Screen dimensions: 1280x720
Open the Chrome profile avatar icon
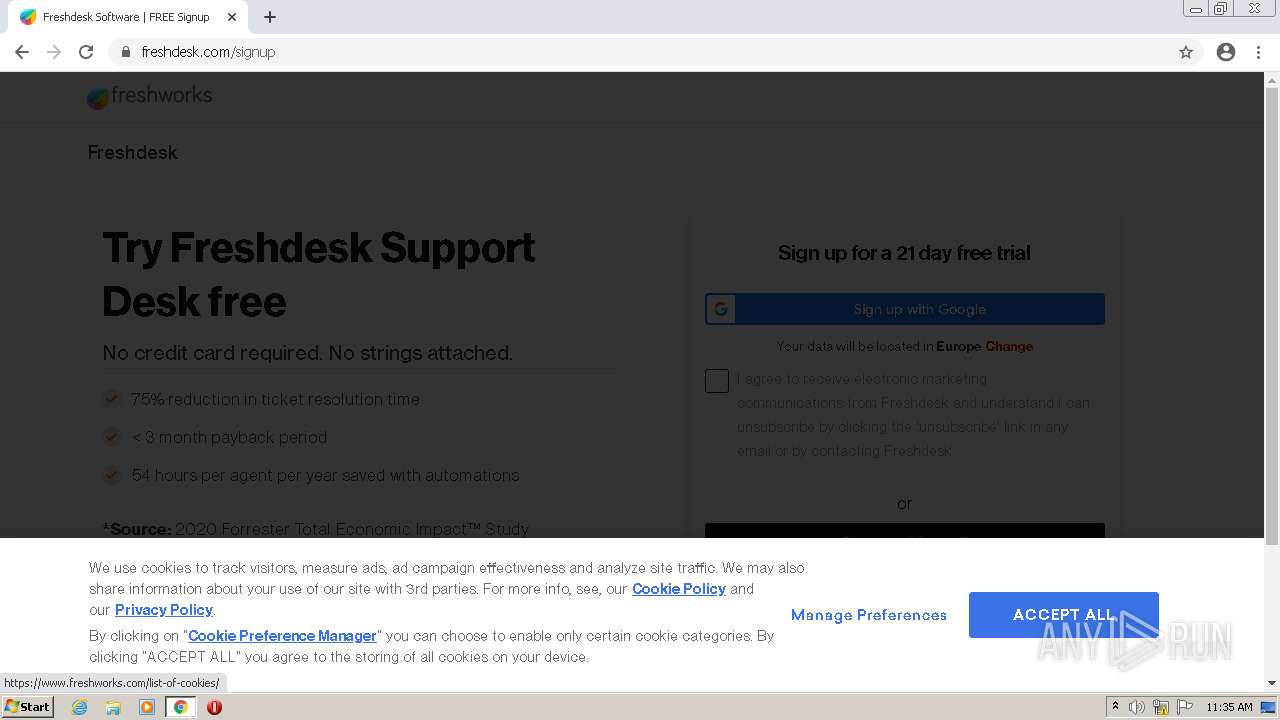(x=1226, y=52)
